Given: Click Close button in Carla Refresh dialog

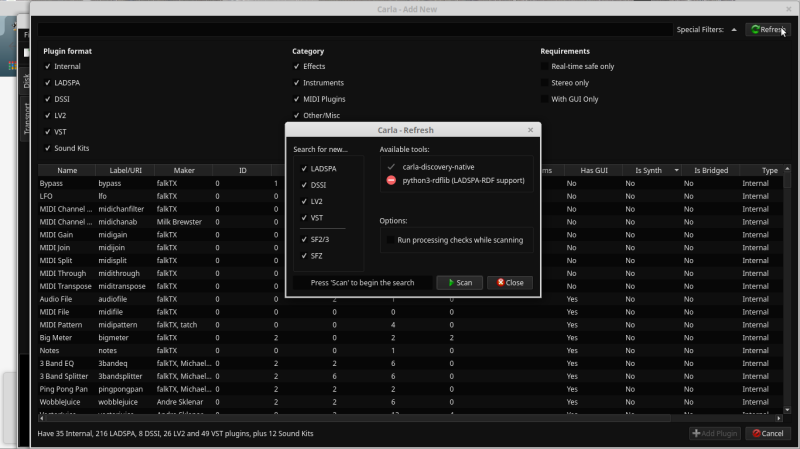Looking at the screenshot, I should point(510,283).
